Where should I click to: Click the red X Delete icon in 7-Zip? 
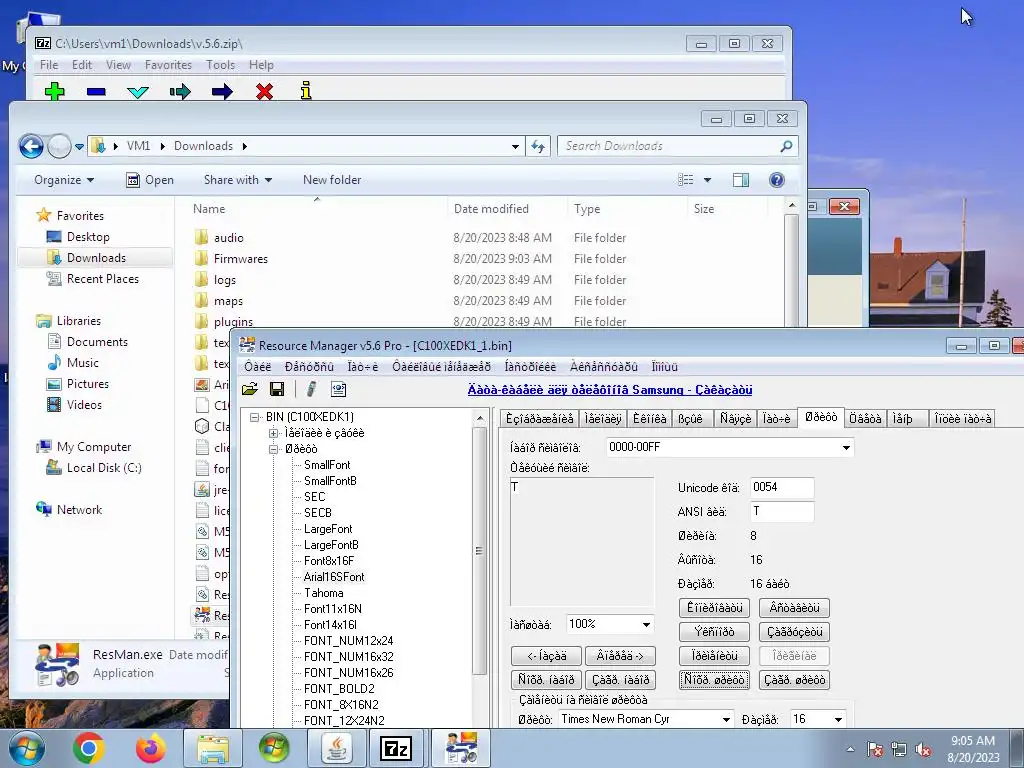tap(264, 91)
